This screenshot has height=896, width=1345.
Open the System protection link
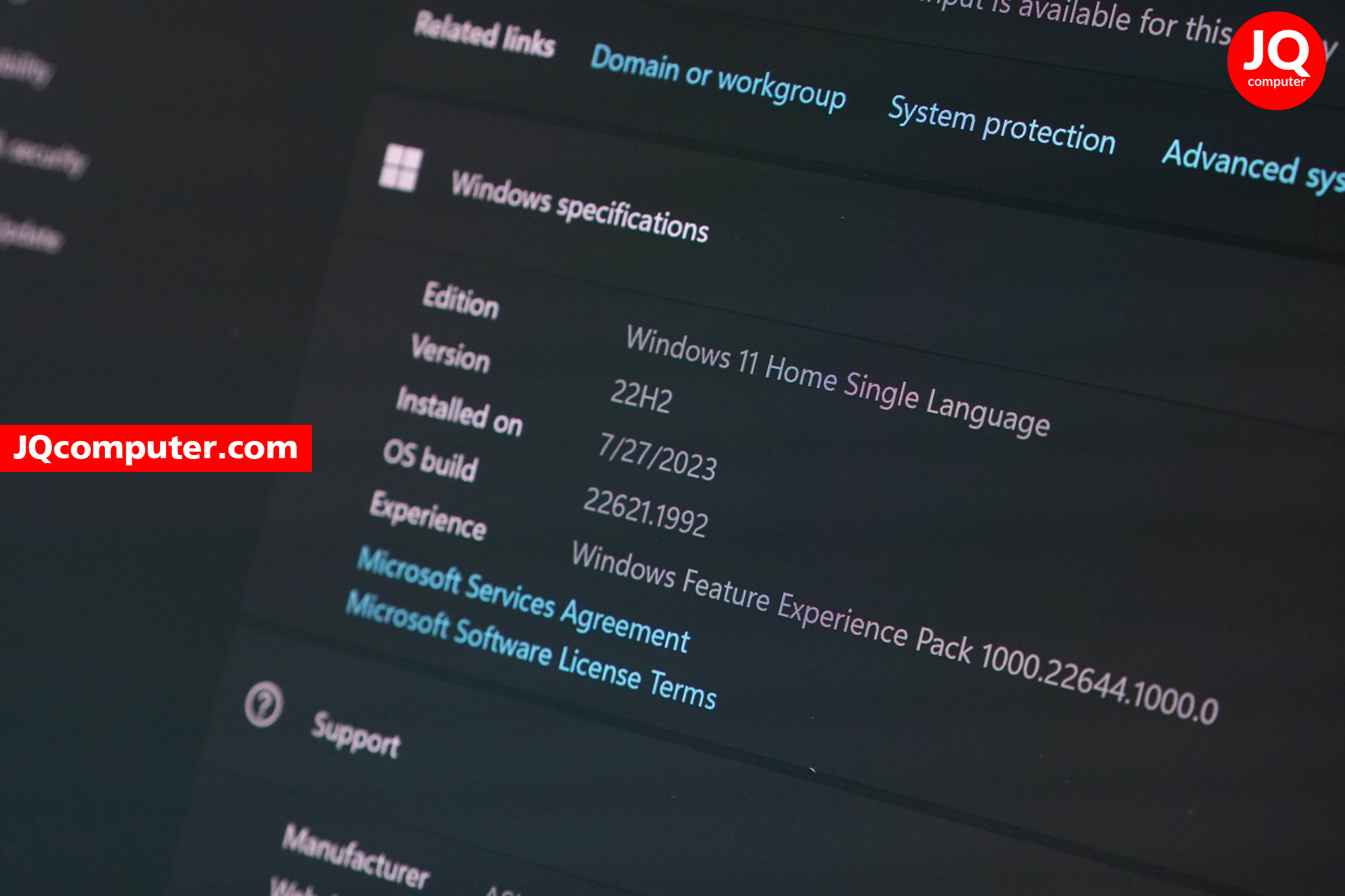click(x=1002, y=125)
